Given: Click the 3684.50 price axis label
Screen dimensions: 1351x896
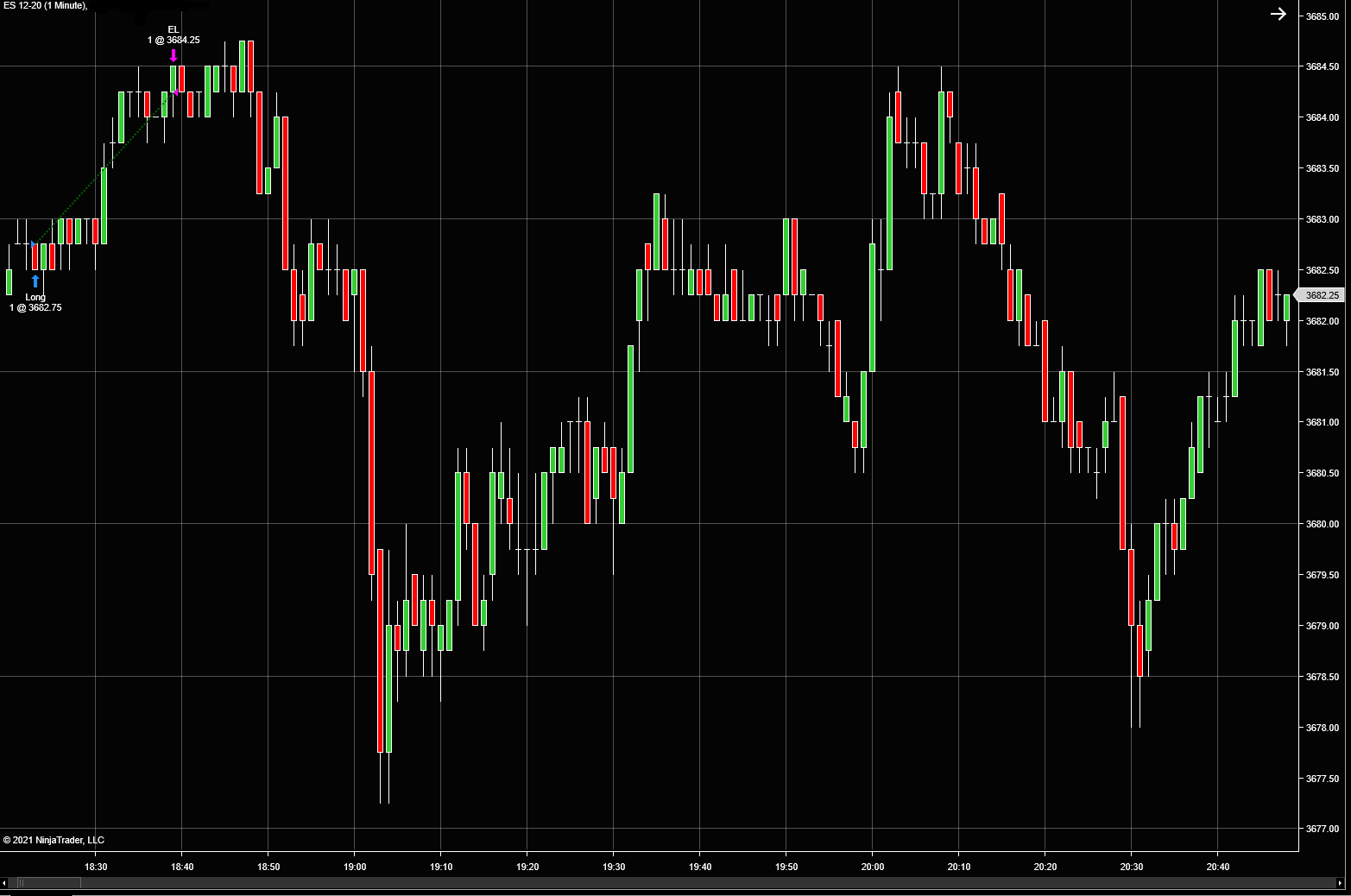Looking at the screenshot, I should coord(1323,66).
